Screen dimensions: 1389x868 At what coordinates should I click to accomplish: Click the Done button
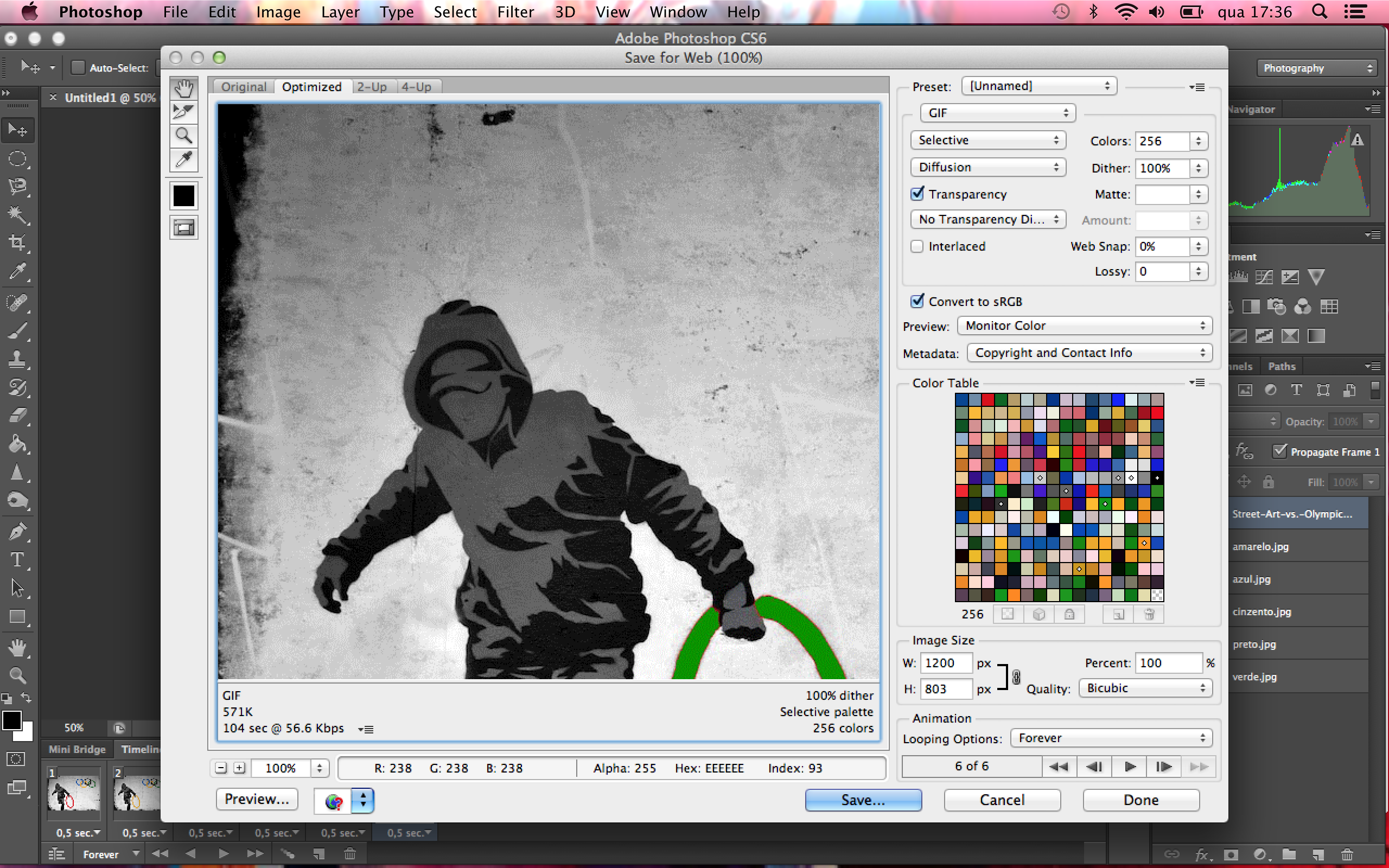(x=1141, y=800)
